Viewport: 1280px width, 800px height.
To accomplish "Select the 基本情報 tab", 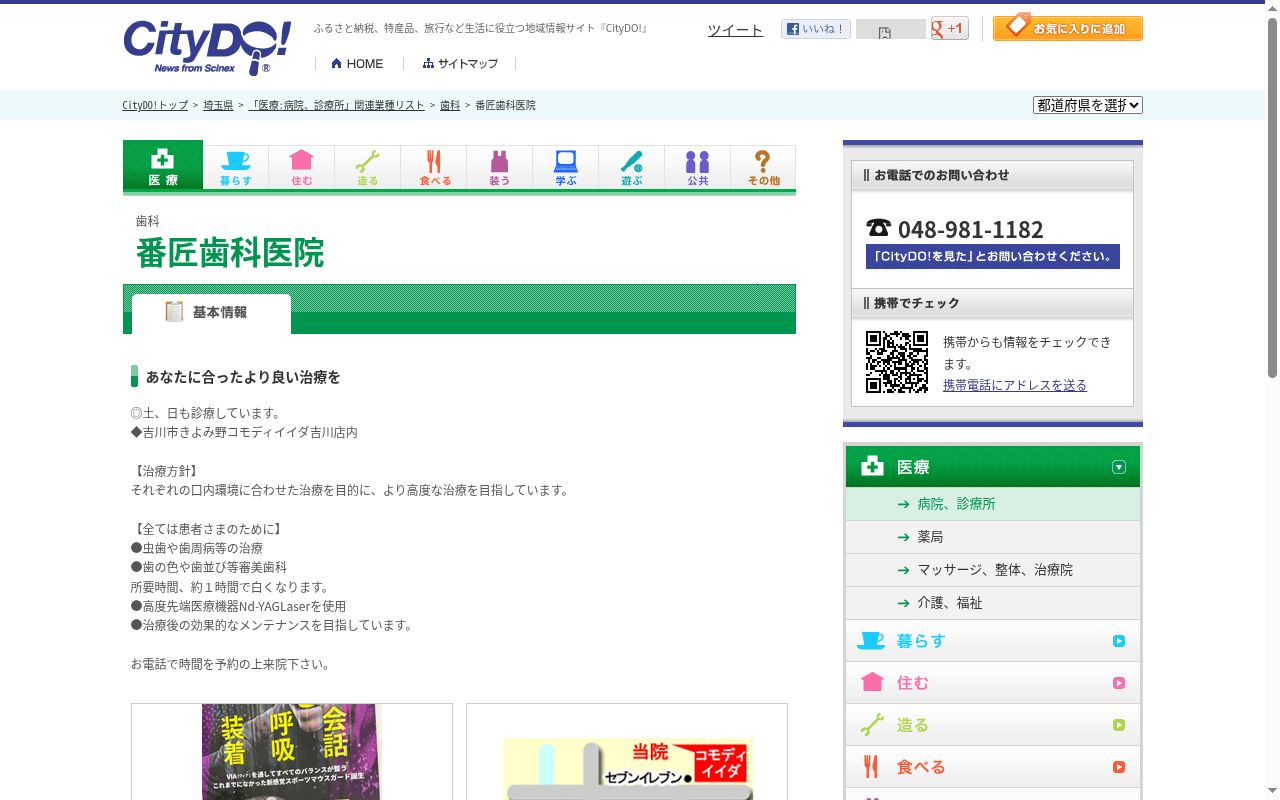I will tap(211, 313).
